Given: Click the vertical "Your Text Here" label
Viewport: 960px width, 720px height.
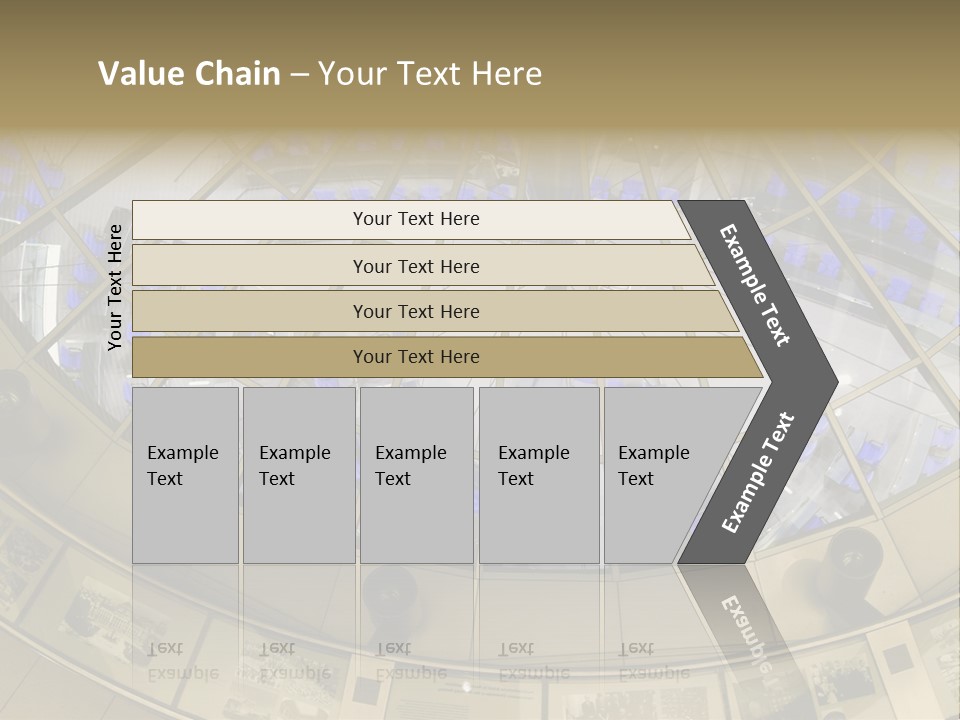Looking at the screenshot, I should (115, 287).
